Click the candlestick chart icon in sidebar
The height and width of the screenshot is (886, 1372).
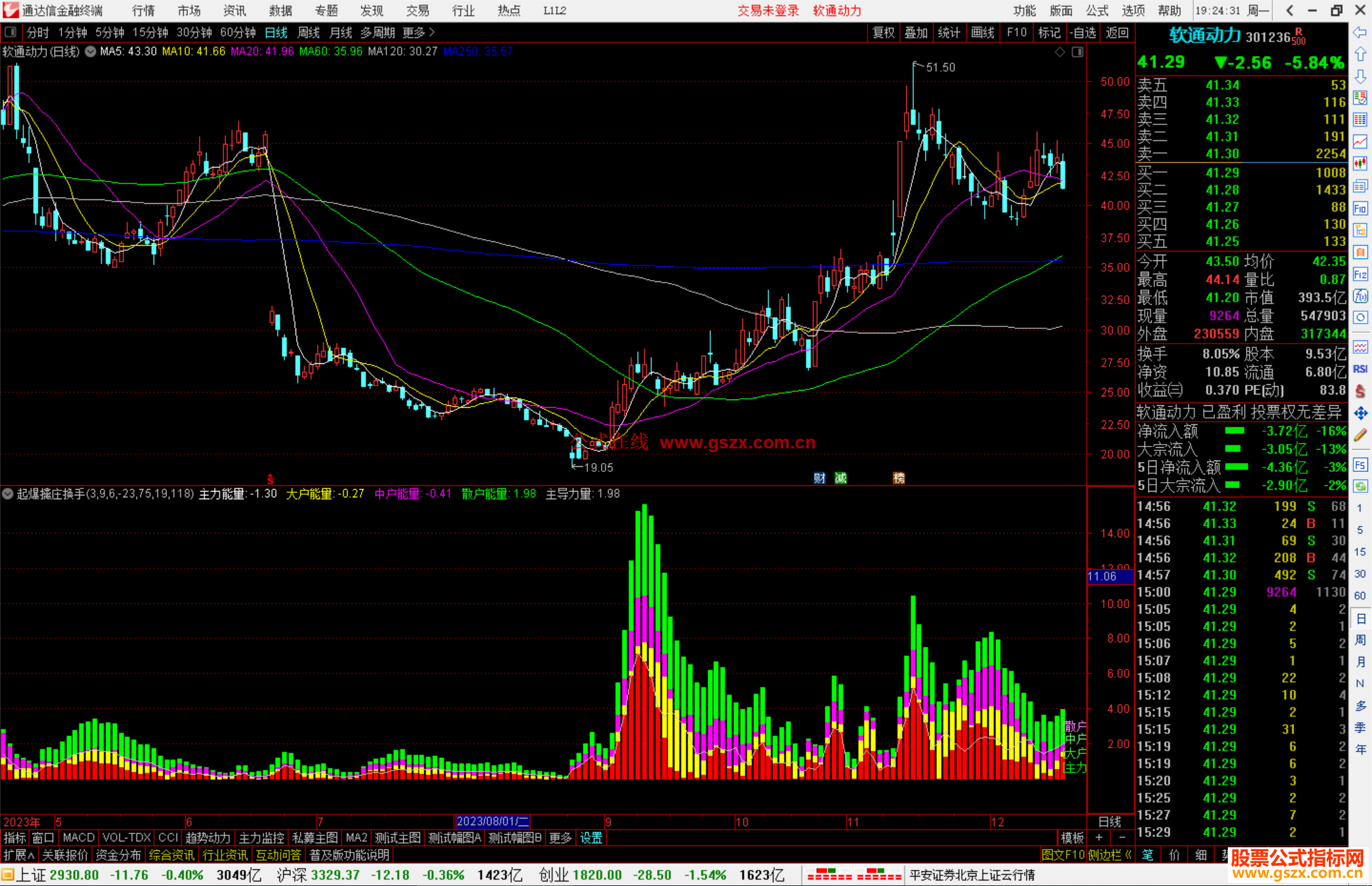(1360, 163)
